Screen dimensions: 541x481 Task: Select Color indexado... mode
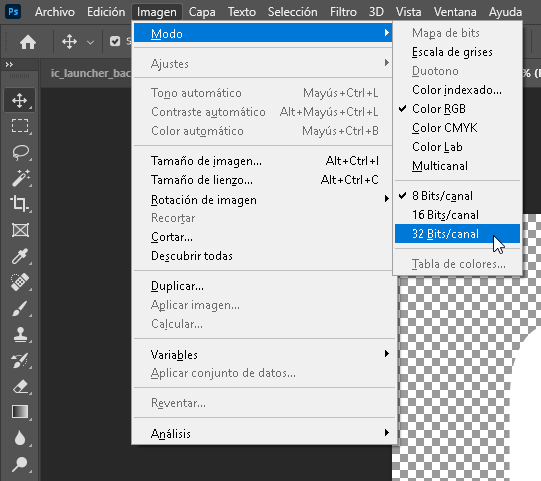click(x=457, y=90)
